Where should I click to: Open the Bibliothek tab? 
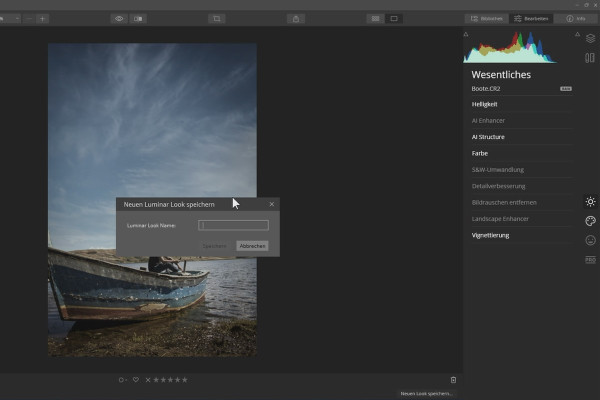pos(486,19)
